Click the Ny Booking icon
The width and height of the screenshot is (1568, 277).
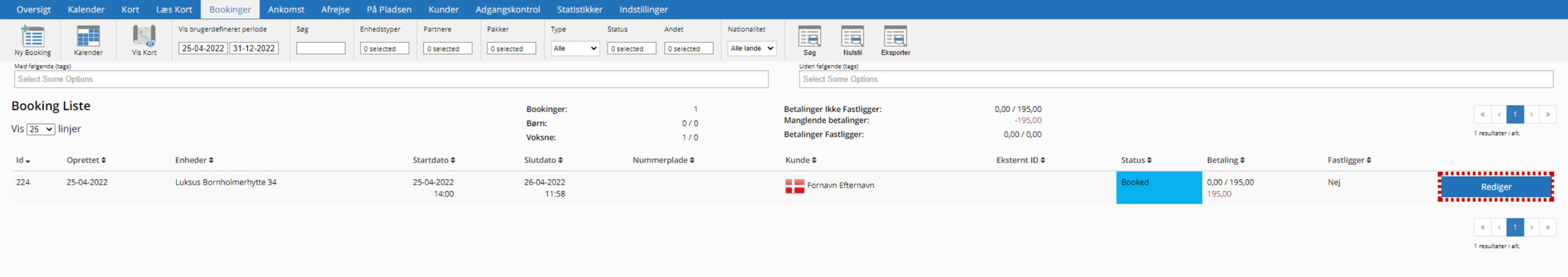tap(32, 37)
